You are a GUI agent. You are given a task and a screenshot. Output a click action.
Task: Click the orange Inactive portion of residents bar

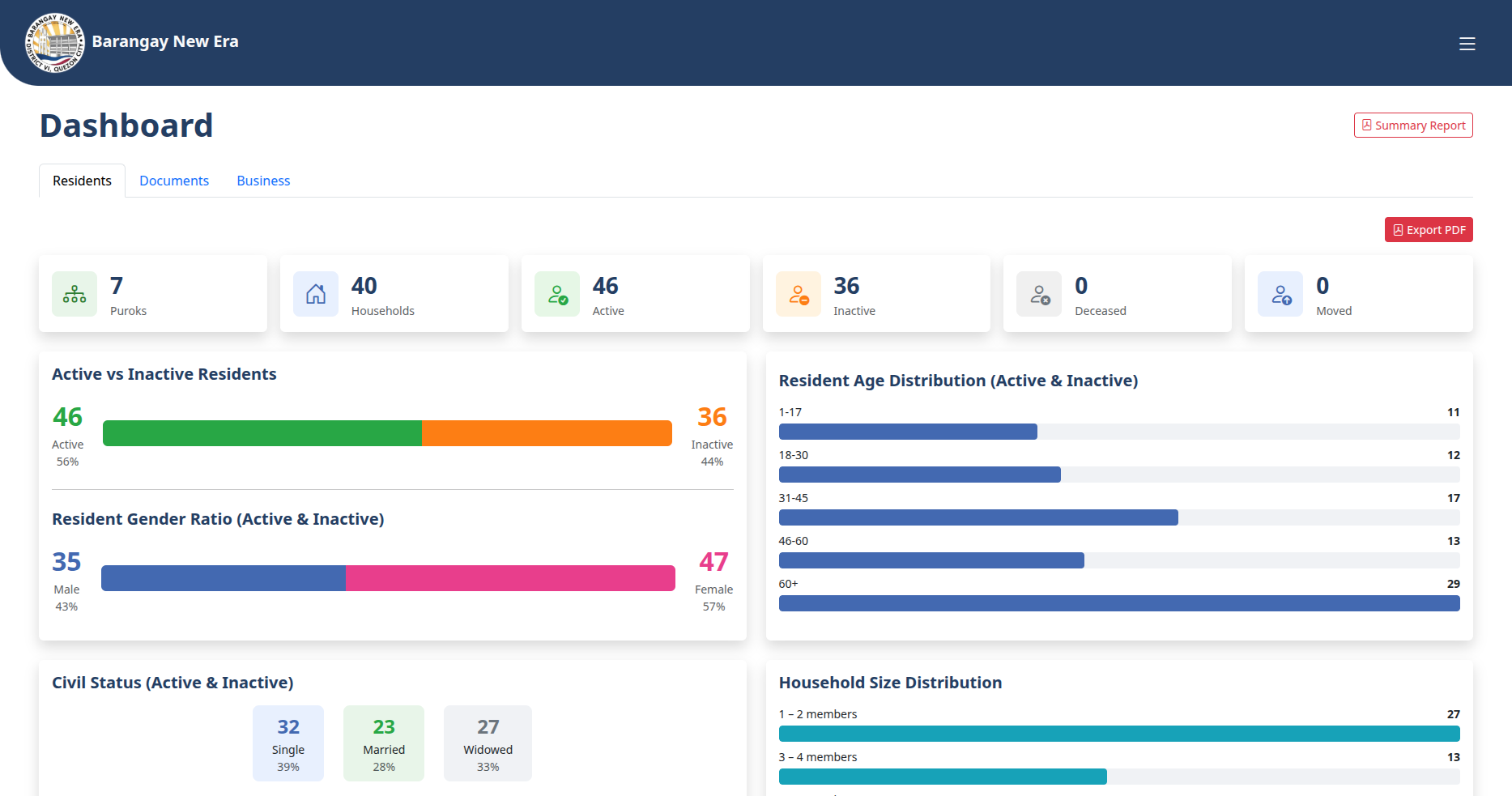tap(547, 433)
